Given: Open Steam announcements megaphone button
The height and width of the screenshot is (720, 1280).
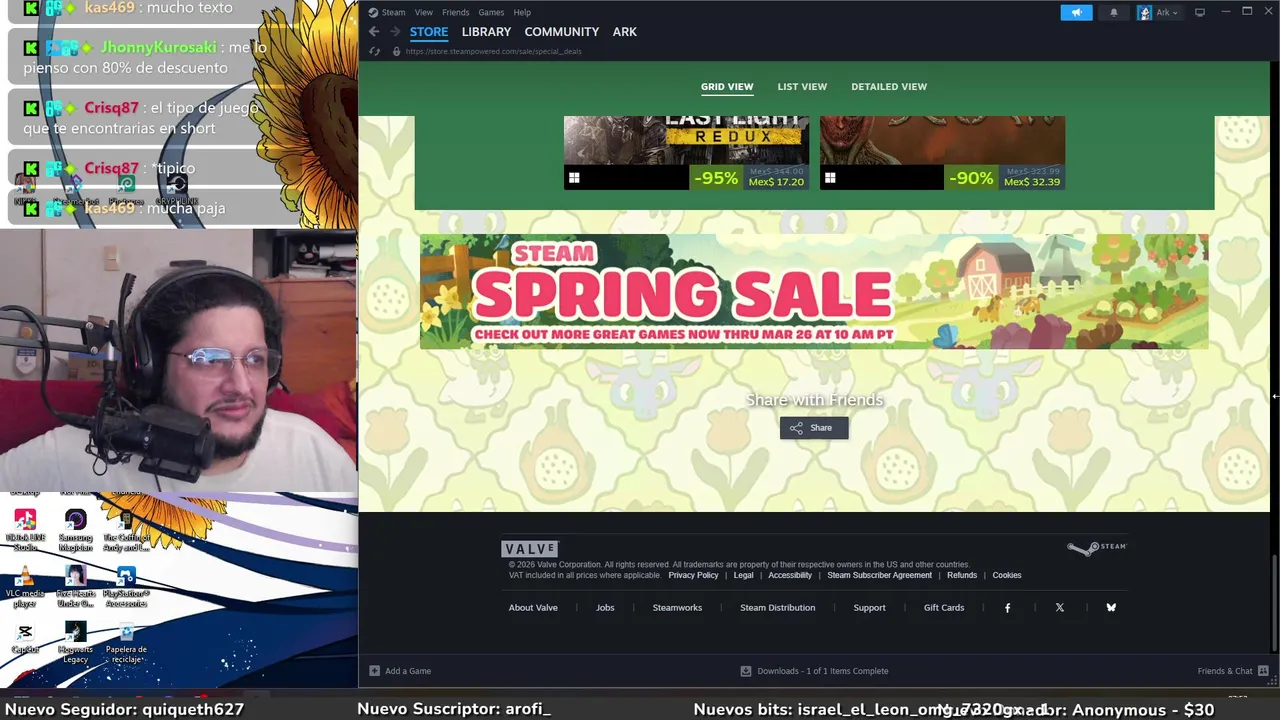Looking at the screenshot, I should [x=1076, y=12].
